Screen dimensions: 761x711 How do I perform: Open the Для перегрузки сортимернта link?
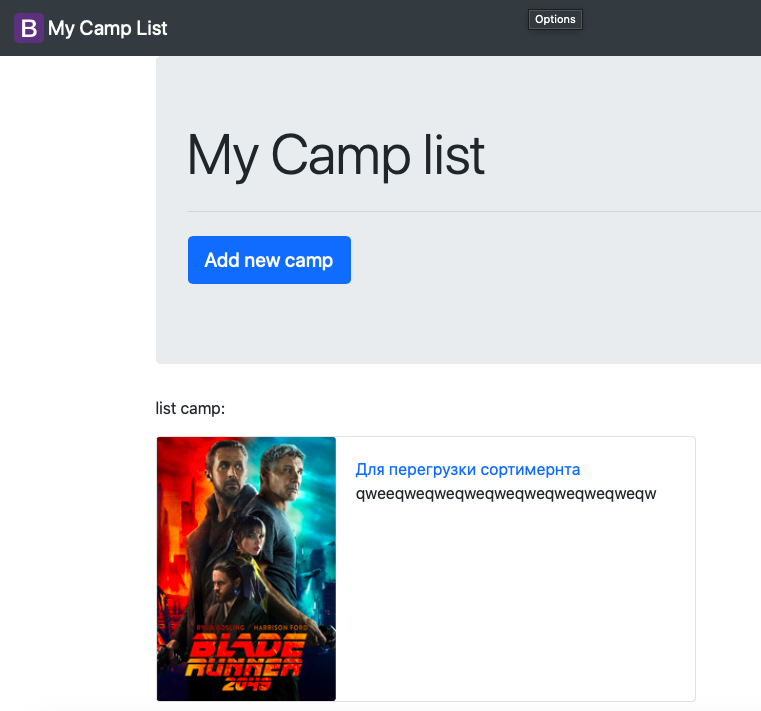pyautogui.click(x=467, y=469)
